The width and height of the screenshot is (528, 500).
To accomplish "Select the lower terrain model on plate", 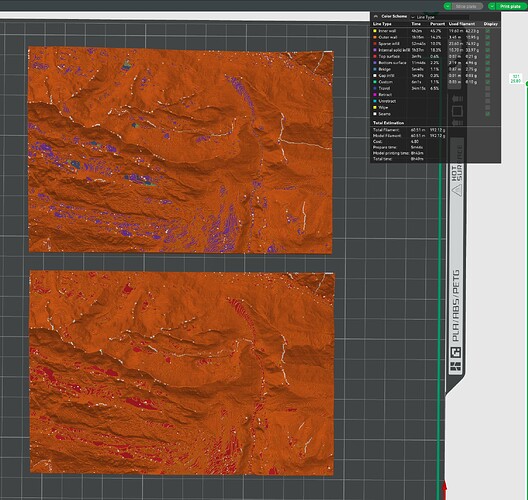I will 182,373.
